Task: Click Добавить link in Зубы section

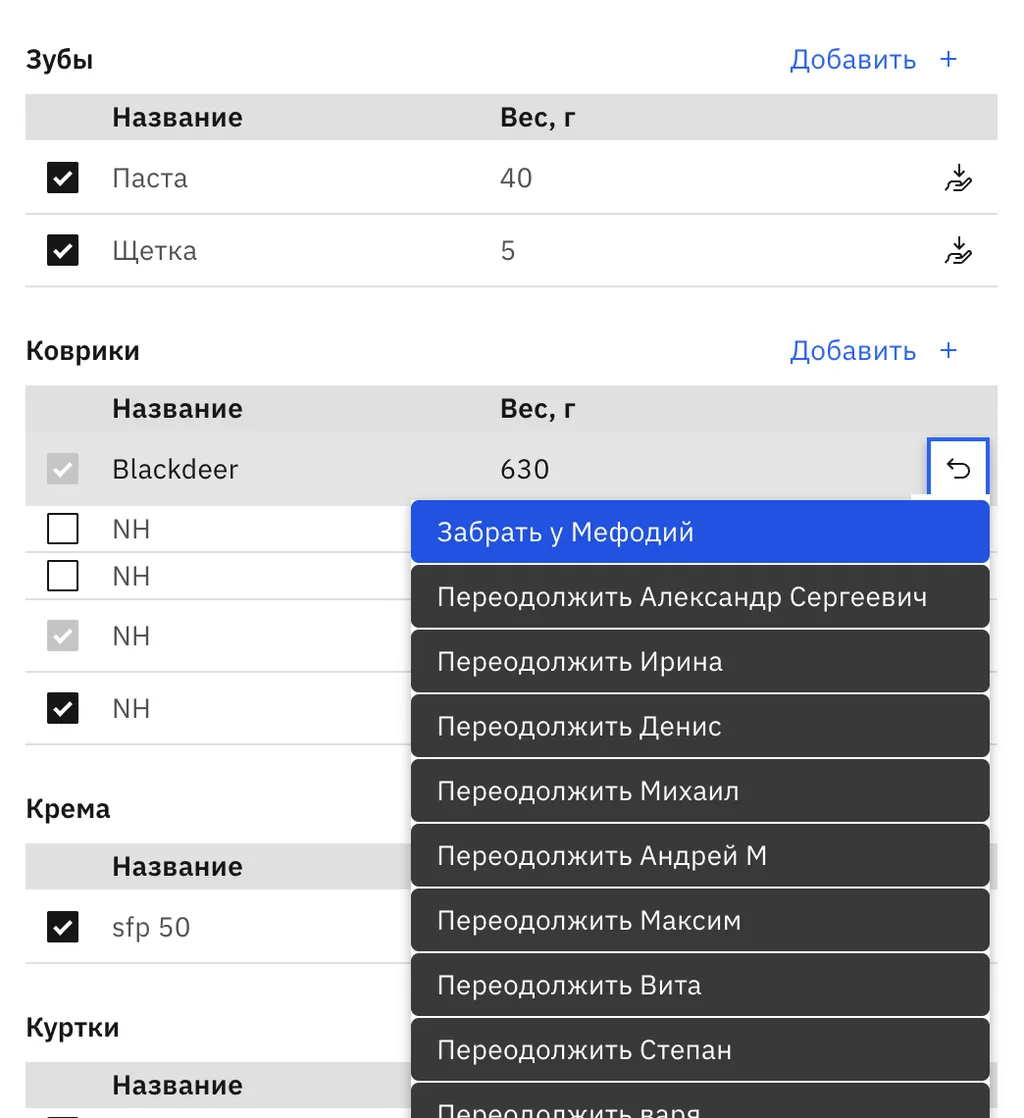Action: click(x=852, y=59)
